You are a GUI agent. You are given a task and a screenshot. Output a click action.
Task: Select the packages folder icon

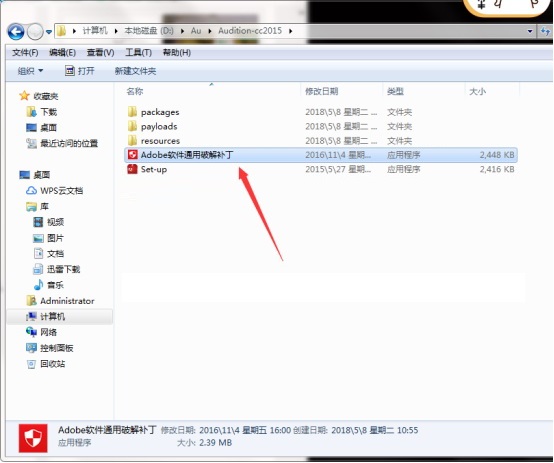pos(132,112)
